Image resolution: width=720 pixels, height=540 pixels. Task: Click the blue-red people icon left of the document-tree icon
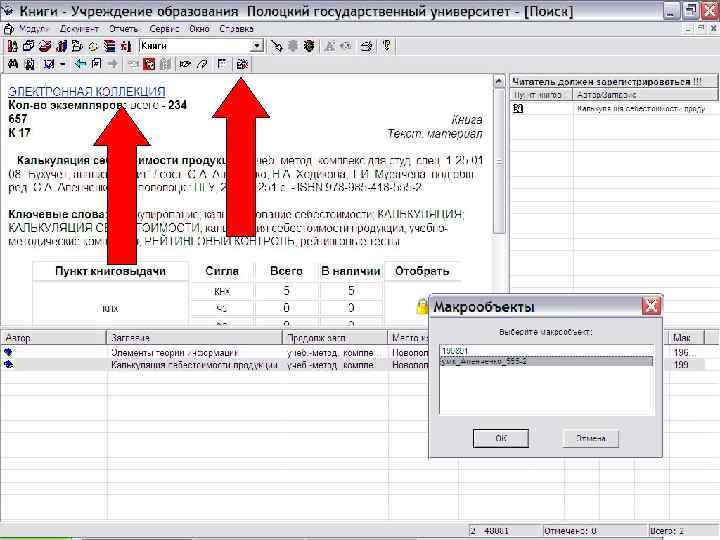click(x=61, y=46)
